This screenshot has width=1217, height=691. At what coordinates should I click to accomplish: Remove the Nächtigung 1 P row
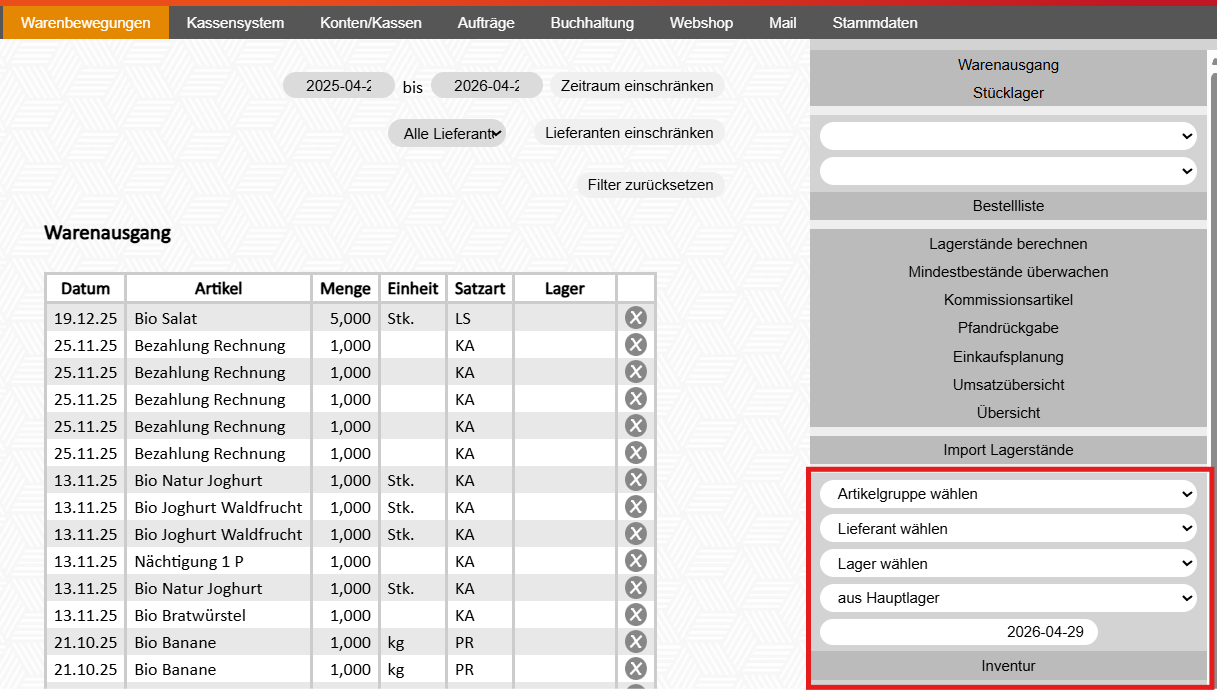(x=636, y=561)
